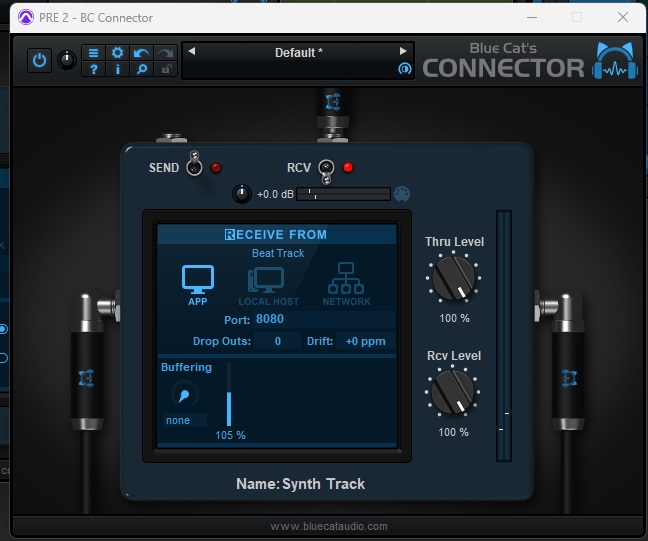Select the NETWORK connection mode

click(346, 284)
